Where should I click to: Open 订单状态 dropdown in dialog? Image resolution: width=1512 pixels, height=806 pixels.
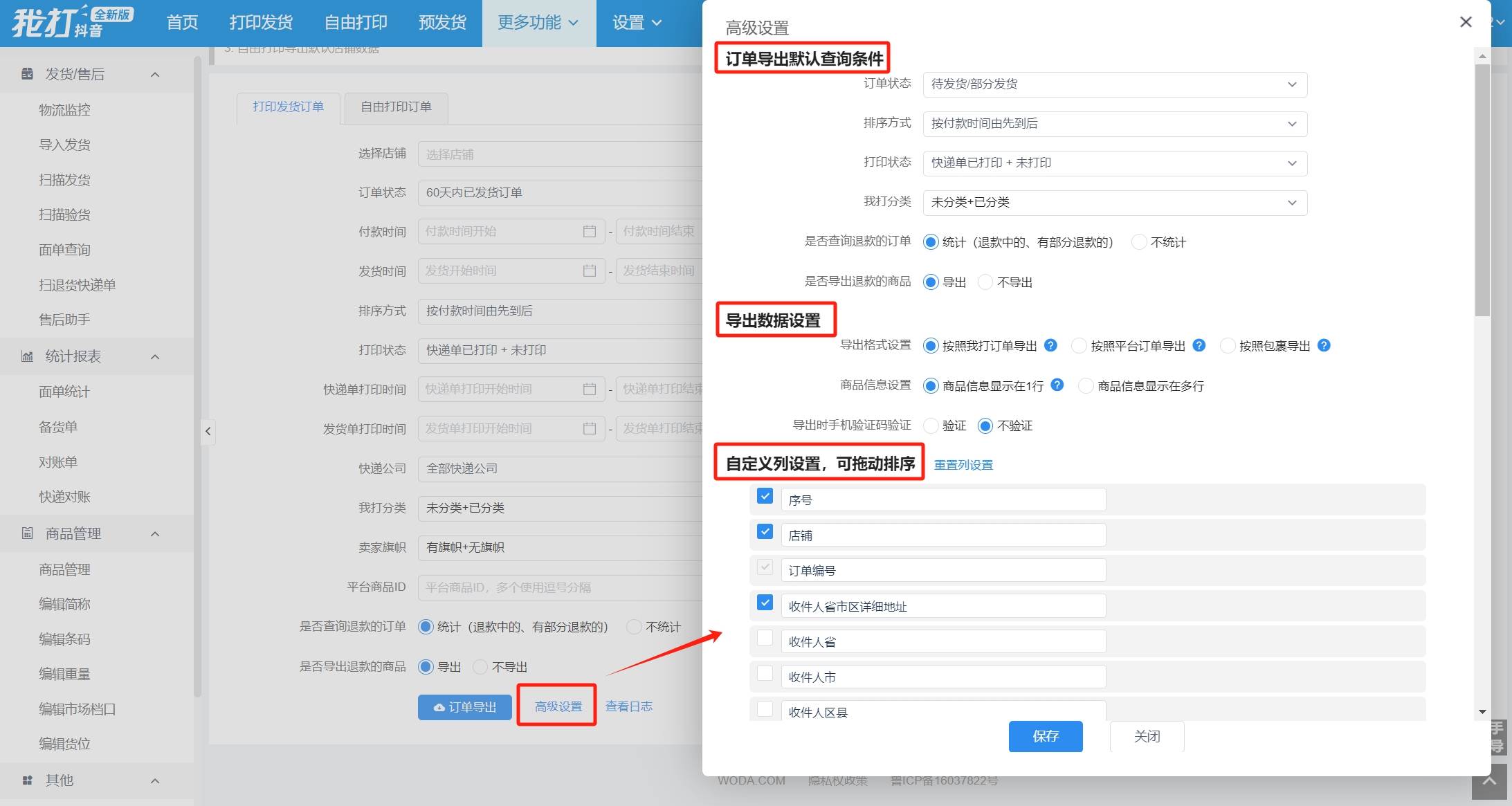pos(1115,84)
